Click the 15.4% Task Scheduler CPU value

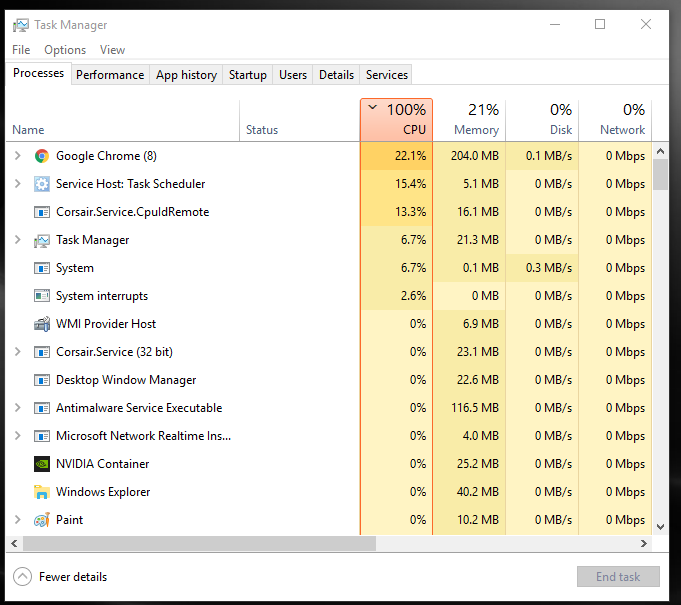(410, 184)
